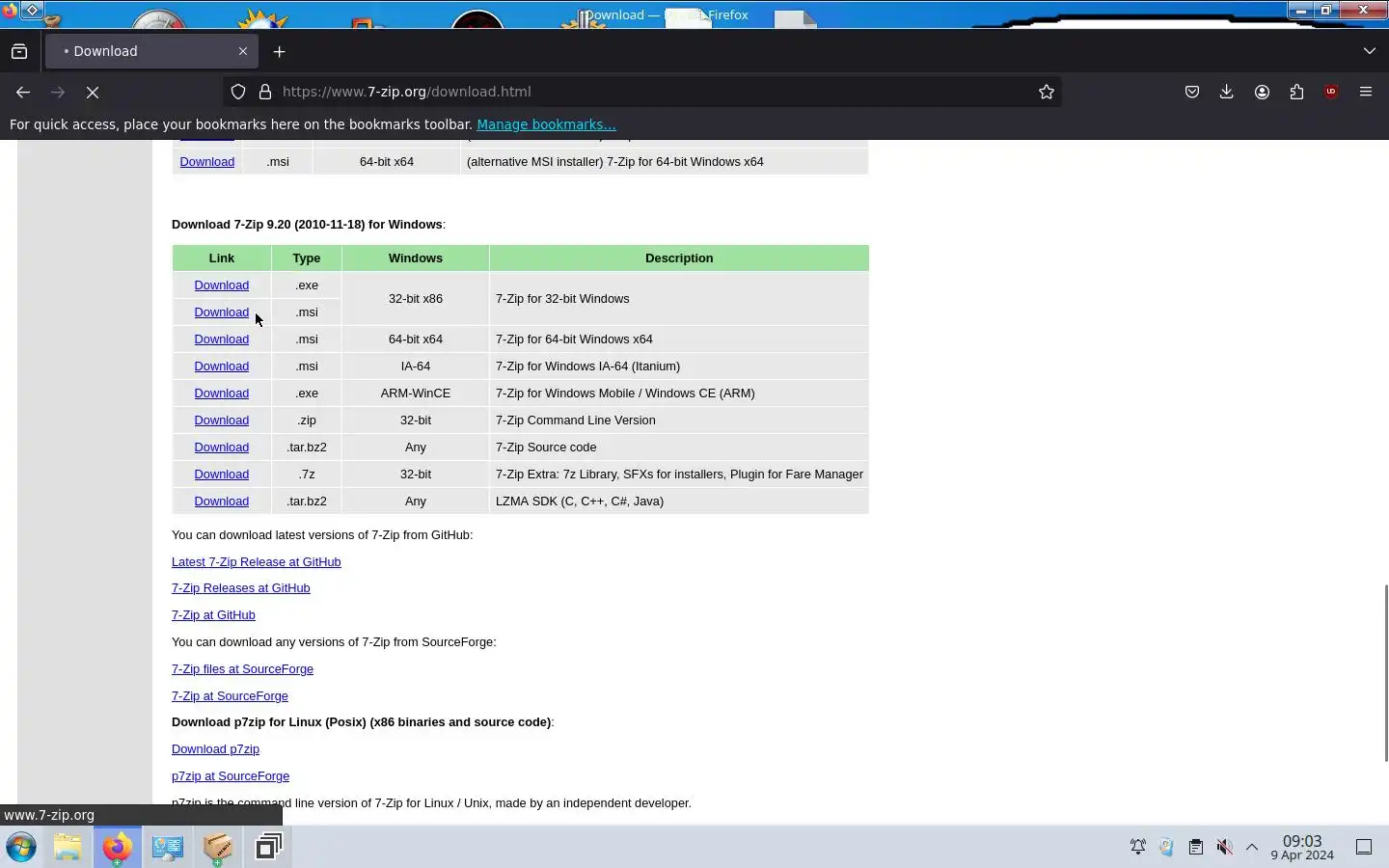This screenshot has height=868, width=1389.
Task: Open the clipboard tray icon
Action: [1196, 847]
